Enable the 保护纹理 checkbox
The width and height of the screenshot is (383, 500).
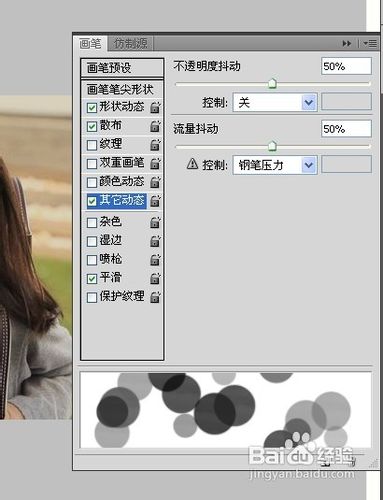92,297
